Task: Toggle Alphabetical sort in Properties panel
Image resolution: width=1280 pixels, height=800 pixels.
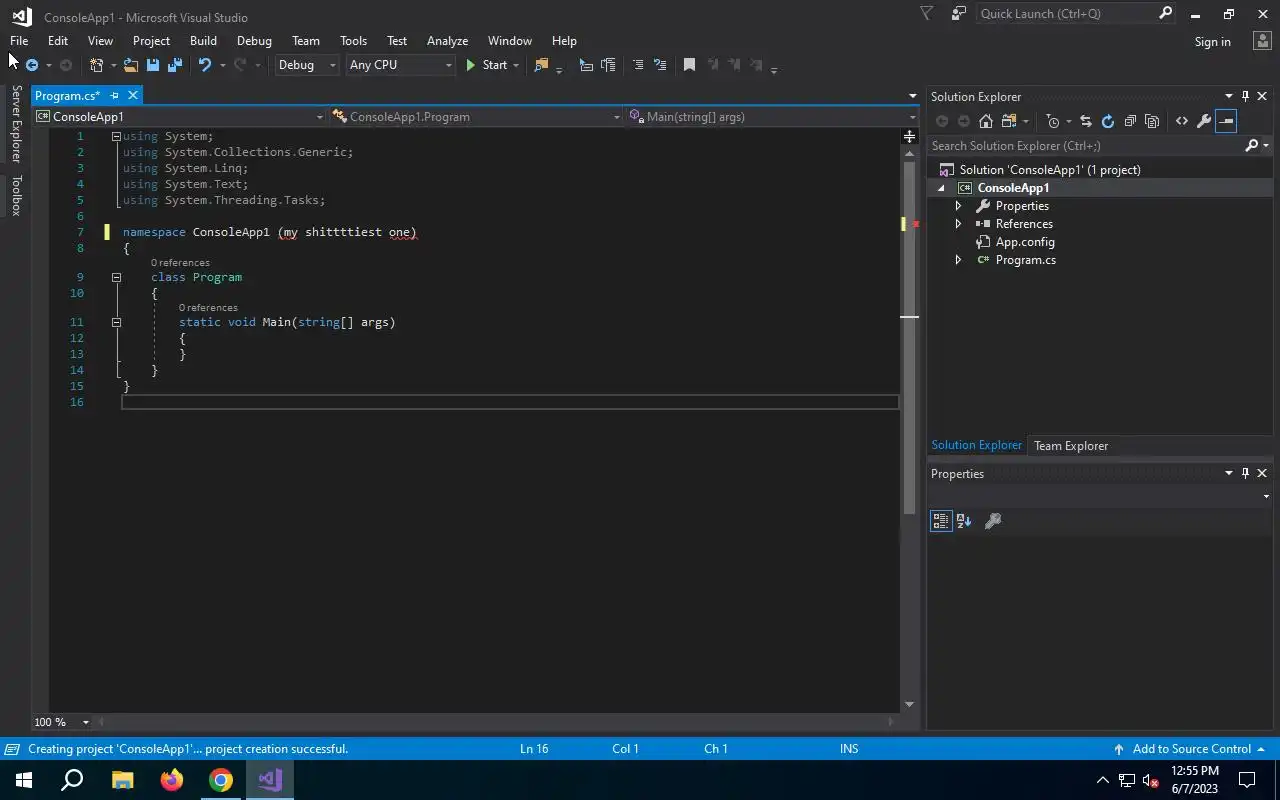Action: coord(964,521)
